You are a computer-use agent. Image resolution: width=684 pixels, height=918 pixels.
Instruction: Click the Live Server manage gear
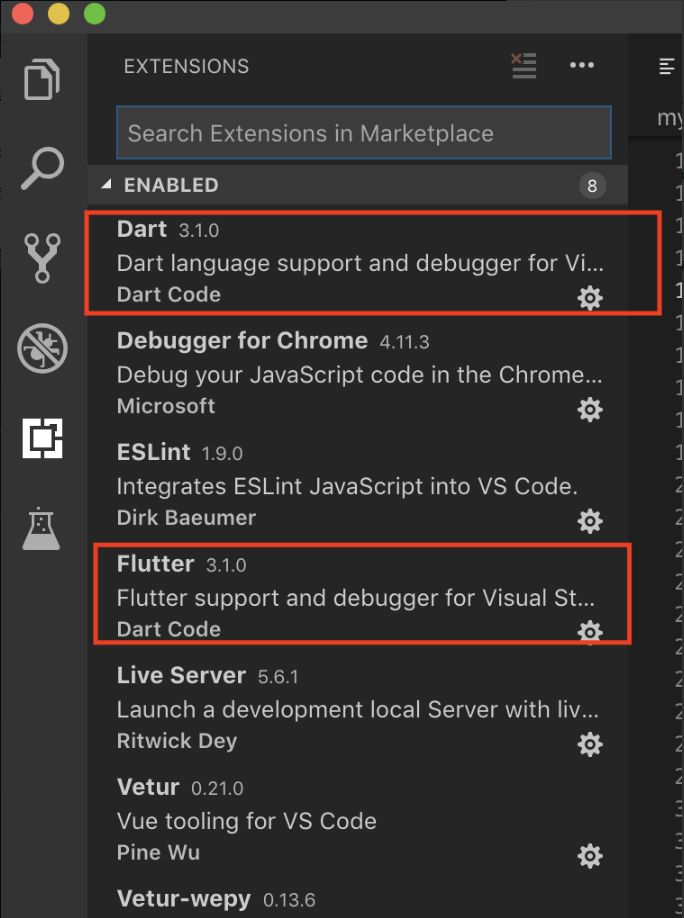590,744
